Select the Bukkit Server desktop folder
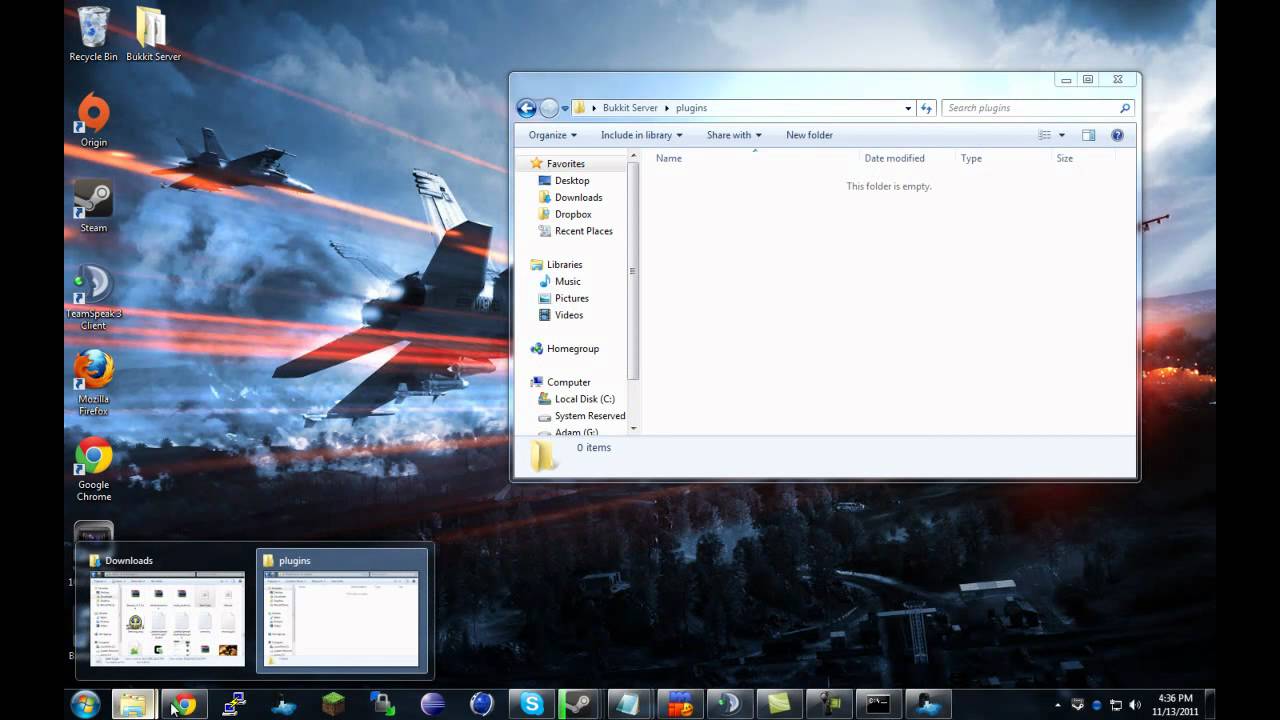 (153, 34)
